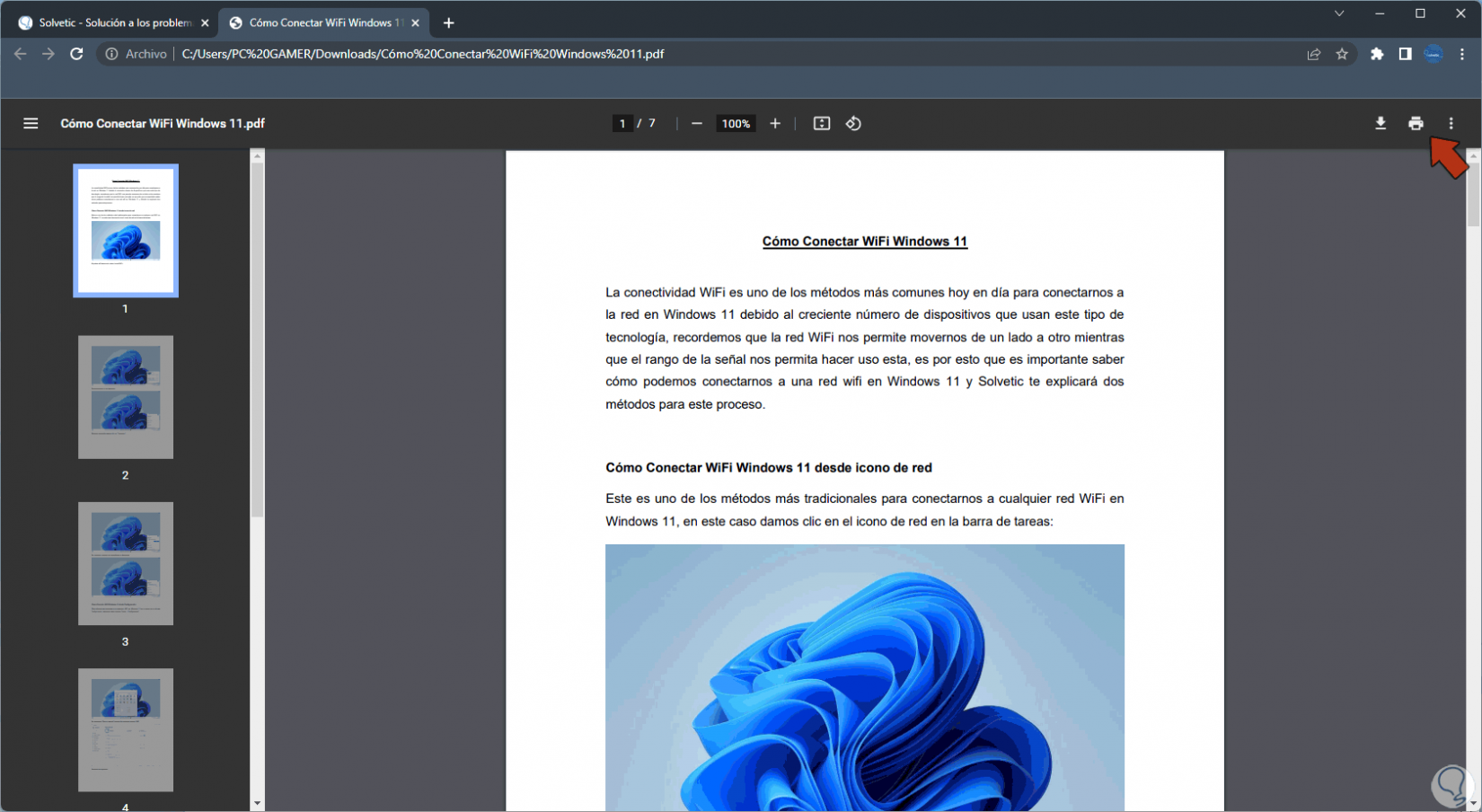
Task: Rotate the PDF counterclockwise
Action: tap(853, 124)
